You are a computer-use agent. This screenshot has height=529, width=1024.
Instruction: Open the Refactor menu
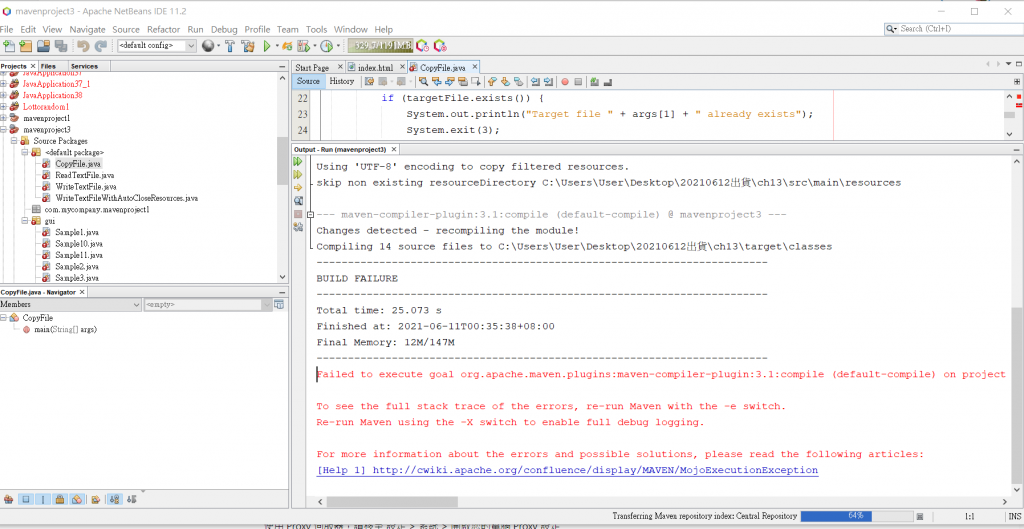[163, 29]
